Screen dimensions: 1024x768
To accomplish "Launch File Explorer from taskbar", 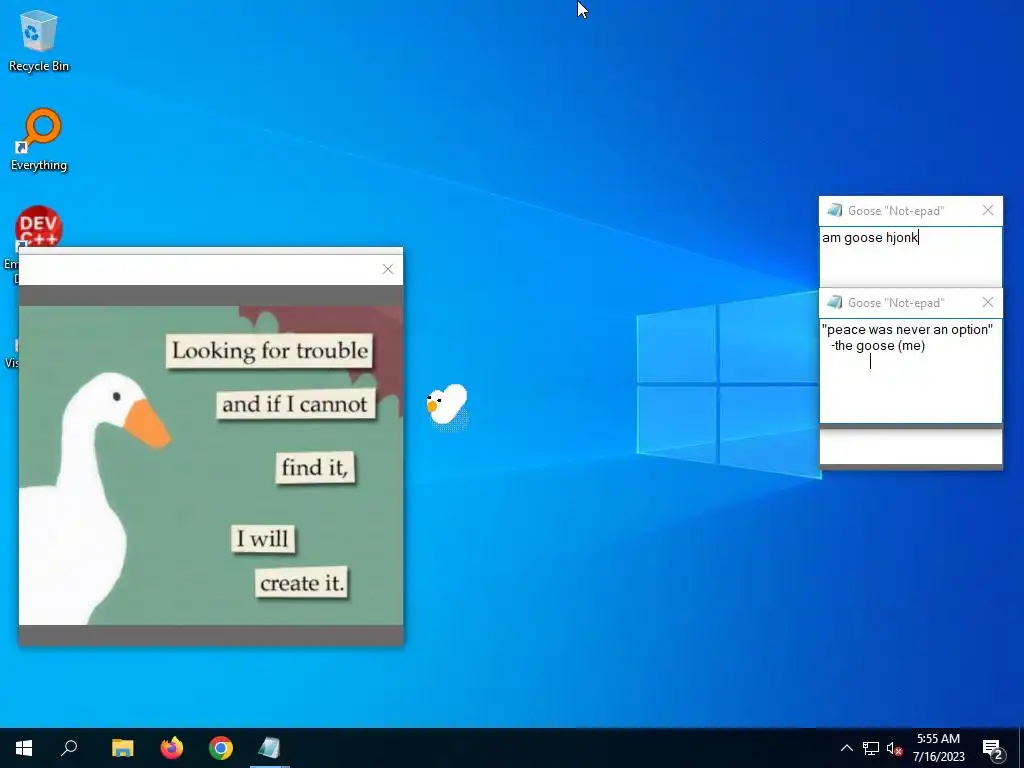I will [x=122, y=748].
